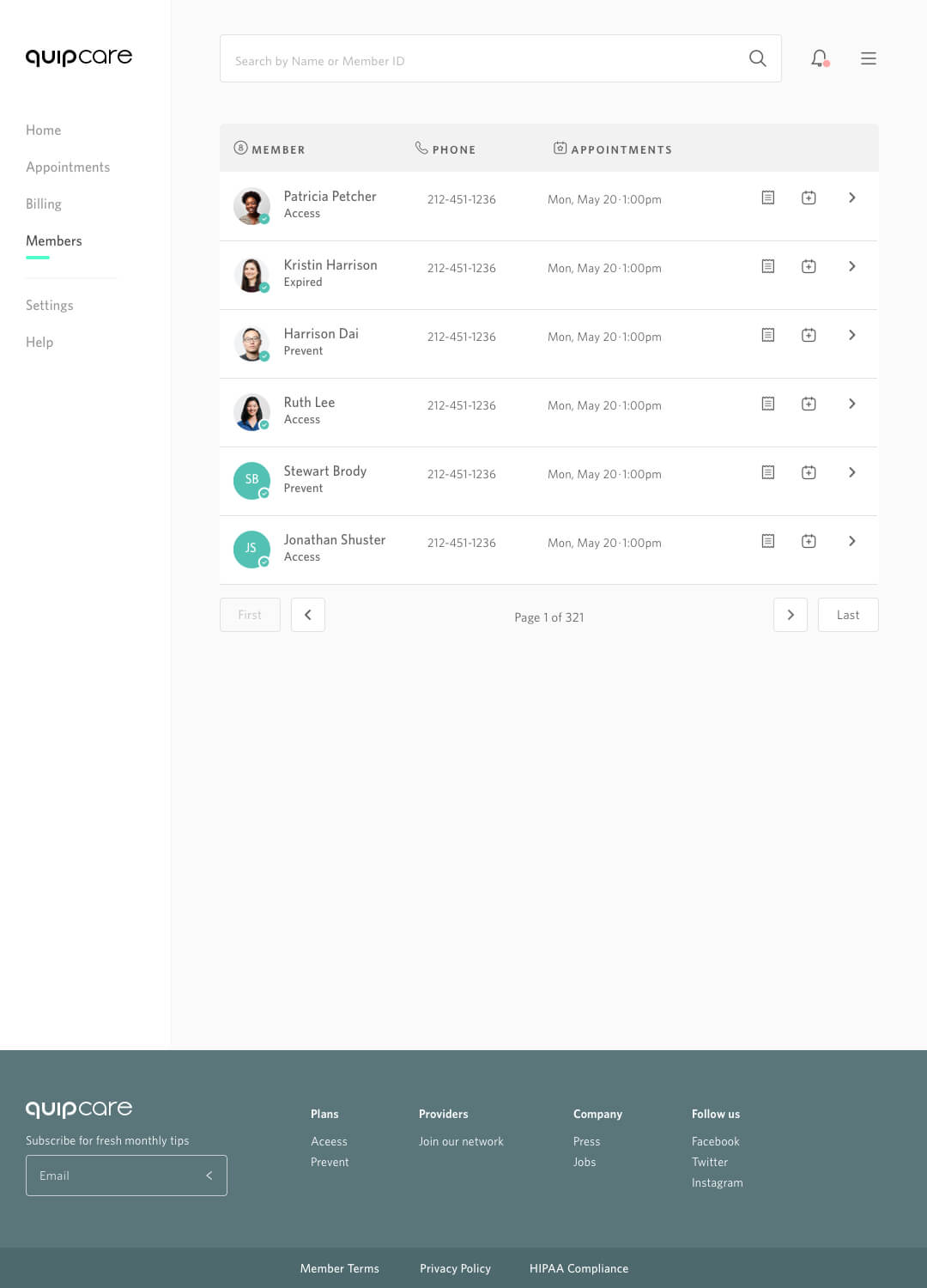Add appointment icon for Stewart Brody
927x1288 pixels.
click(809, 472)
